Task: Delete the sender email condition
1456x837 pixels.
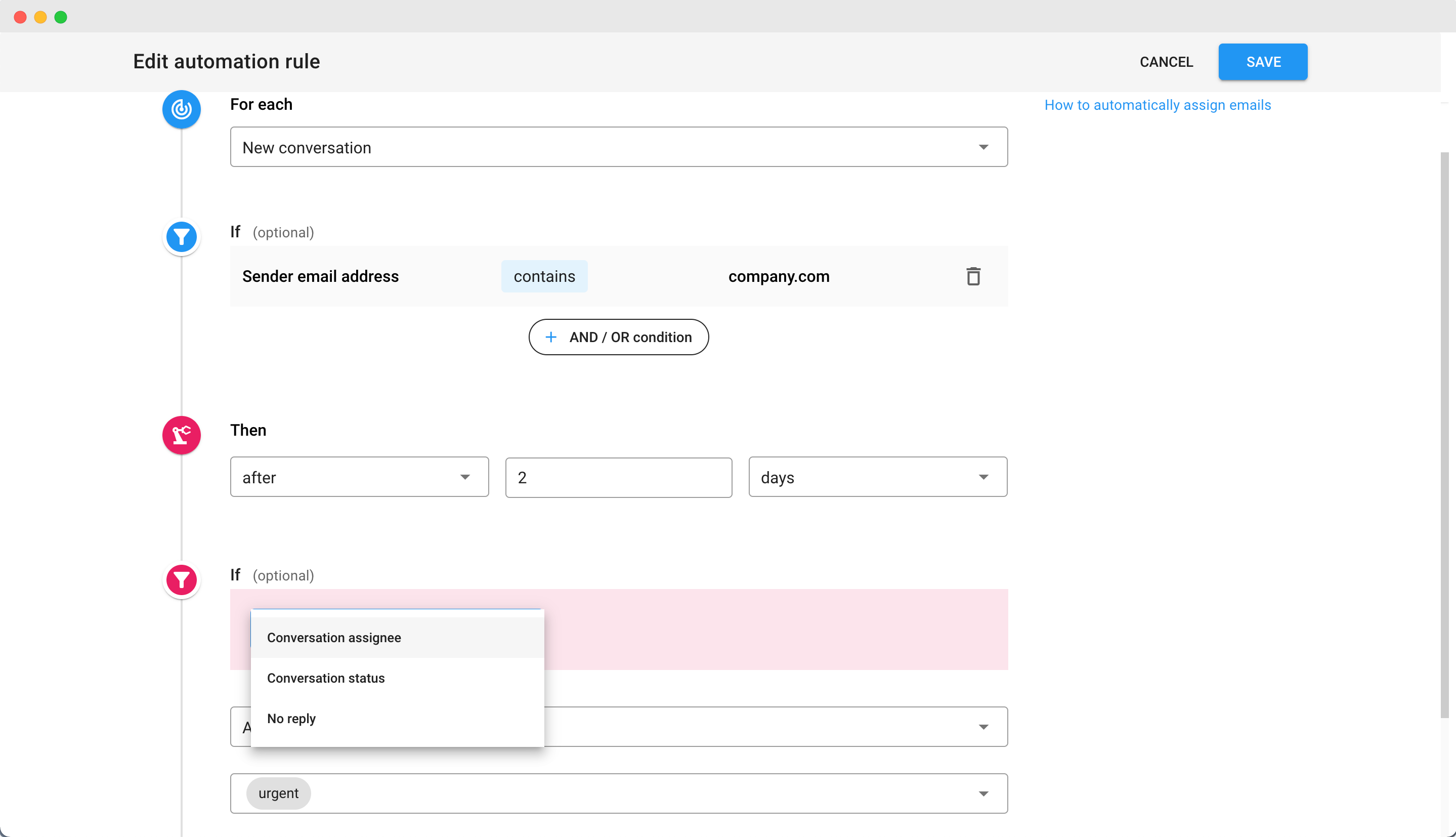Action: (x=973, y=276)
